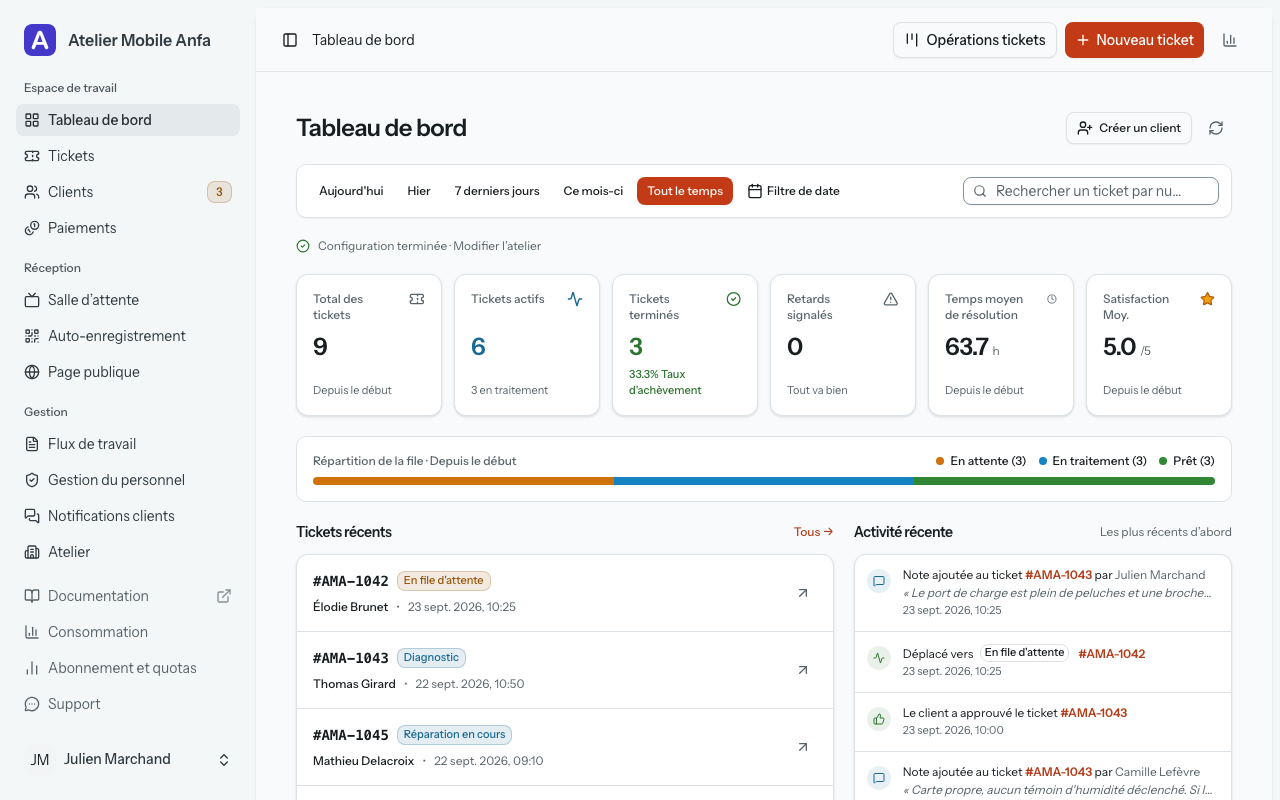1280x800 pixels.
Task: Select the Aujourd'hui time filter
Action: [x=351, y=191]
